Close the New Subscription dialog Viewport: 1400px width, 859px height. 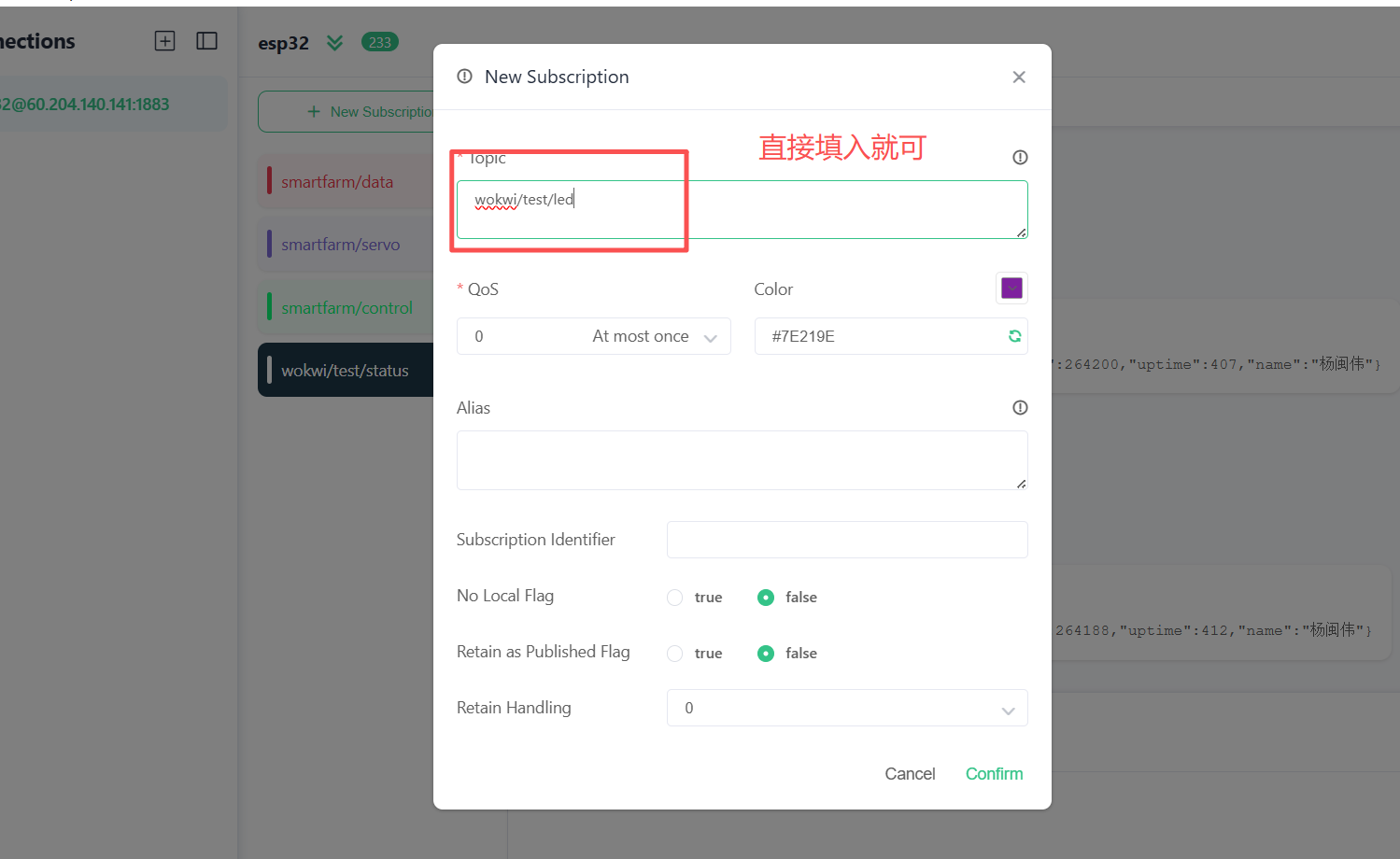point(1019,77)
